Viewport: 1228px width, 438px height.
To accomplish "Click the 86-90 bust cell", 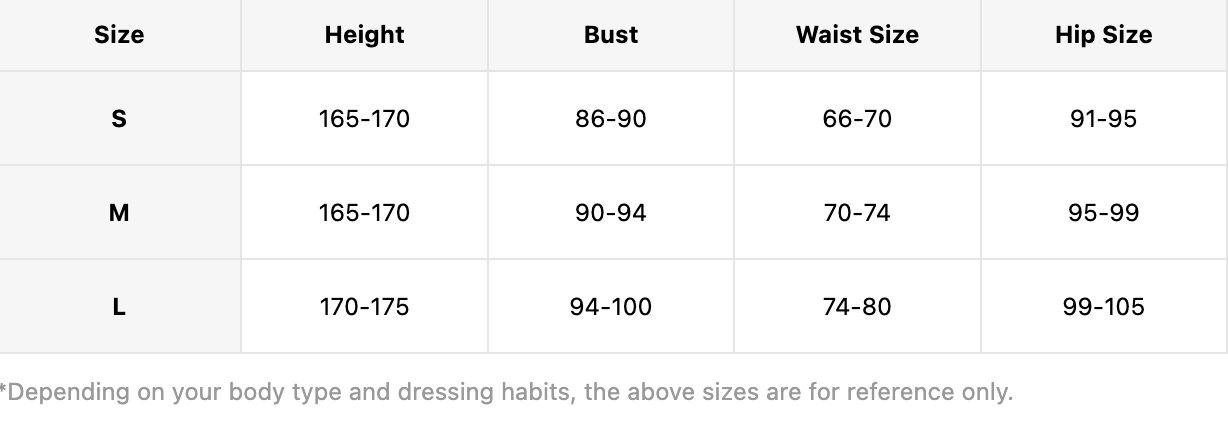I will 611,119.
